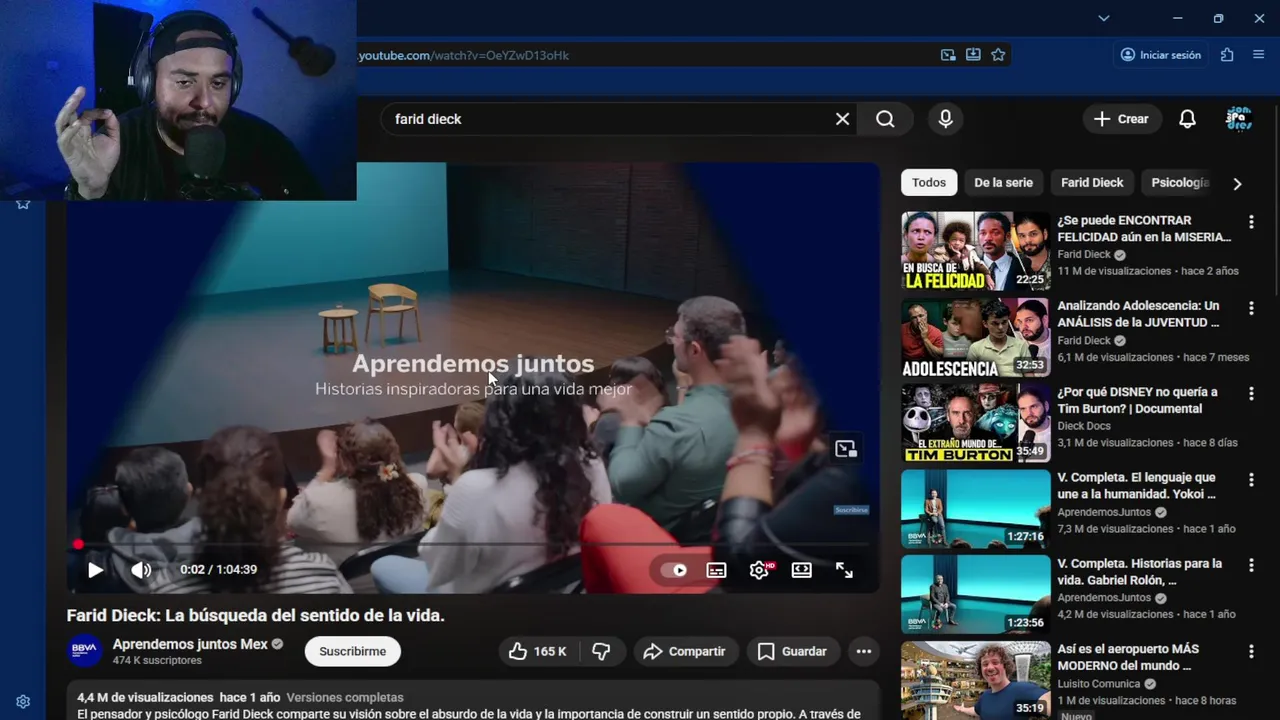Bookmark page with star icon

[998, 55]
